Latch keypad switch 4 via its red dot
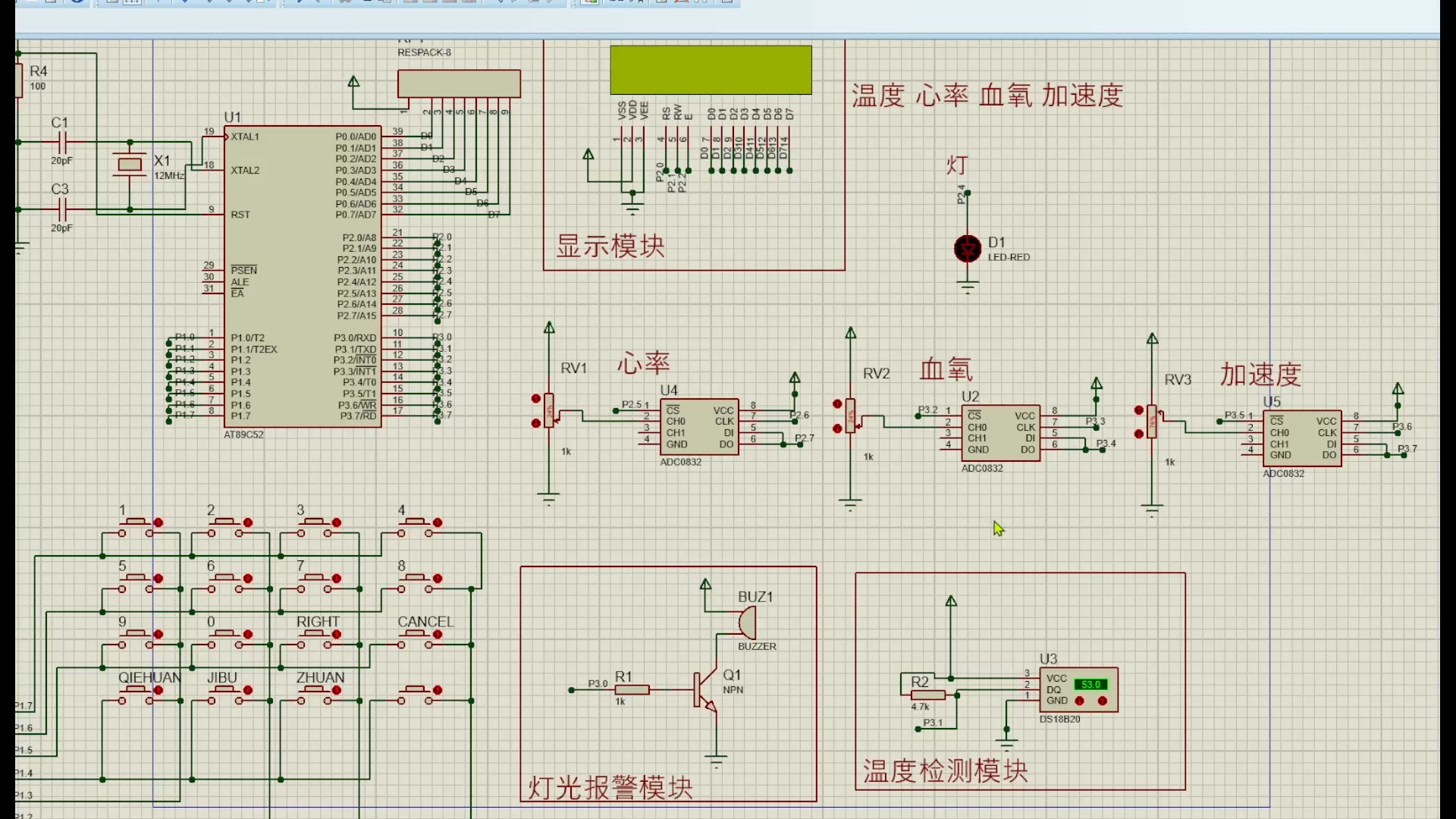1456x819 pixels. 438,522
